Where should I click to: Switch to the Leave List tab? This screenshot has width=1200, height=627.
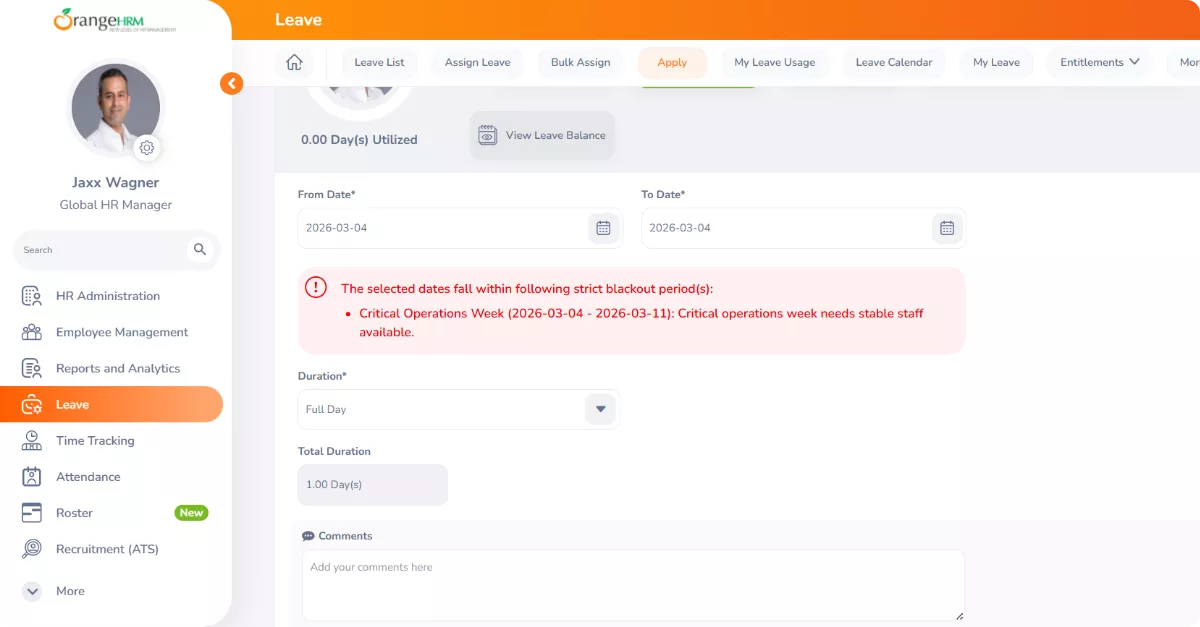tap(379, 62)
